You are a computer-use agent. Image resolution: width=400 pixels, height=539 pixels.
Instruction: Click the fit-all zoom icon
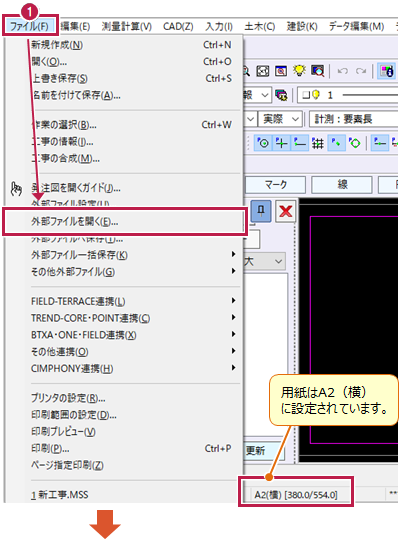click(x=263, y=71)
